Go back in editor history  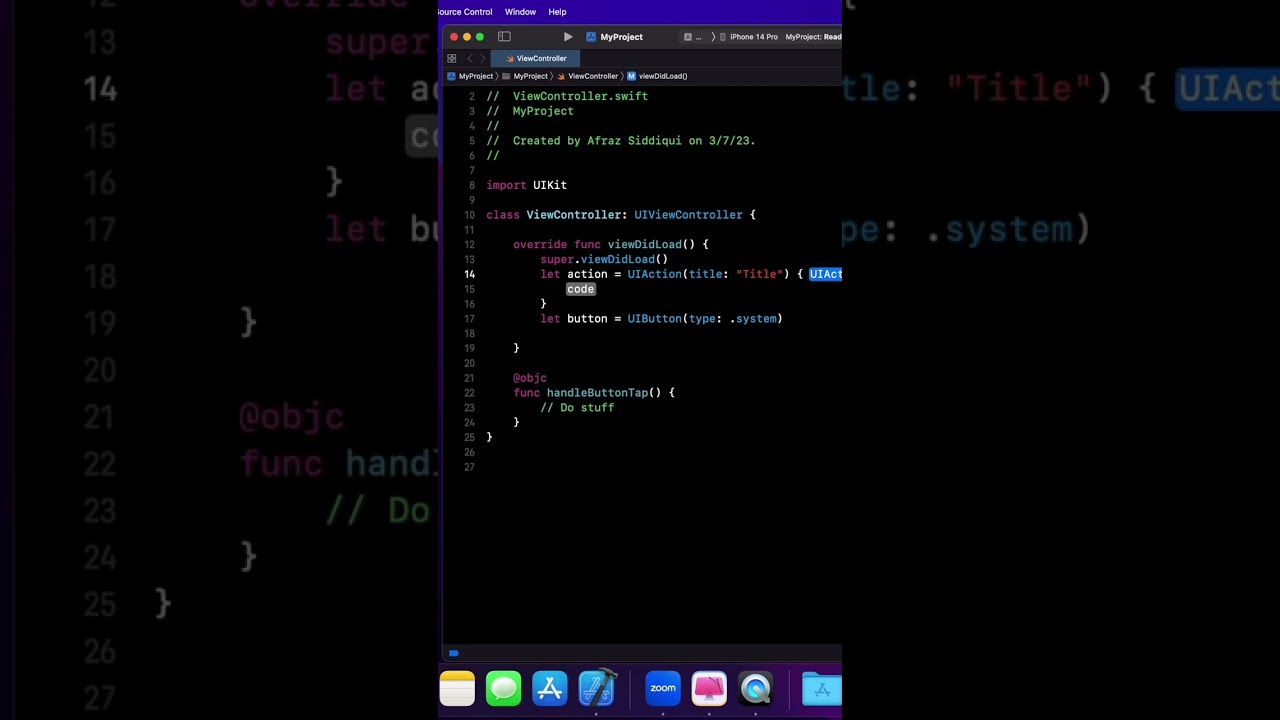click(470, 59)
